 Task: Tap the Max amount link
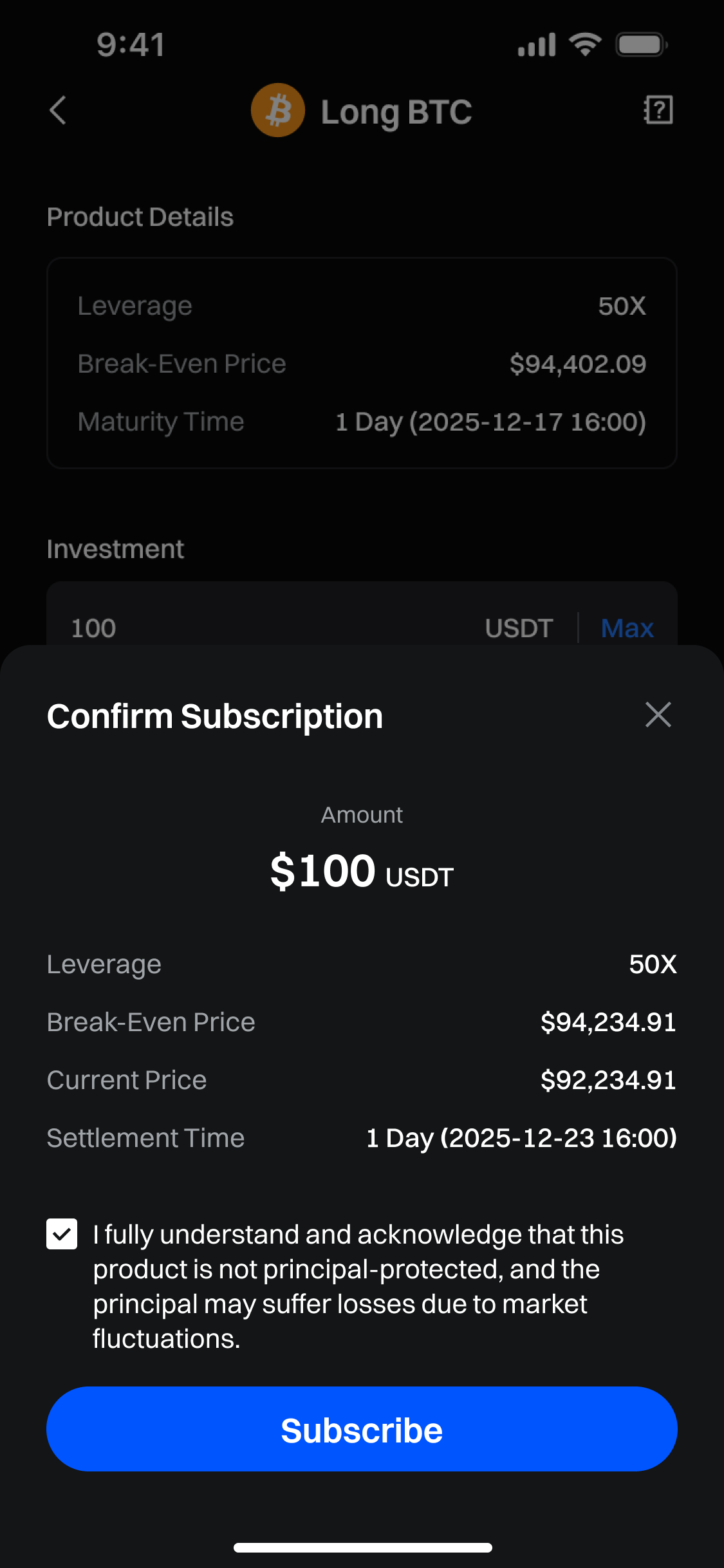point(627,628)
